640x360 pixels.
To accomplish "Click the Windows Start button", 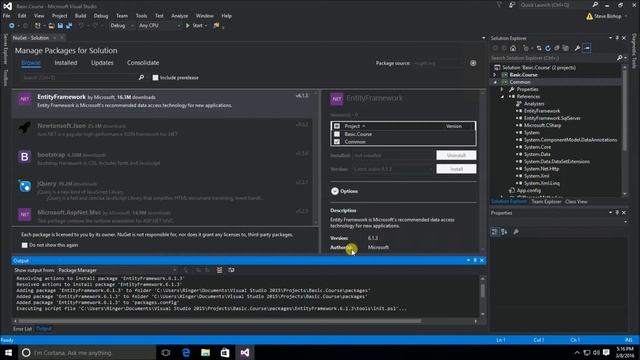I will [8, 353].
